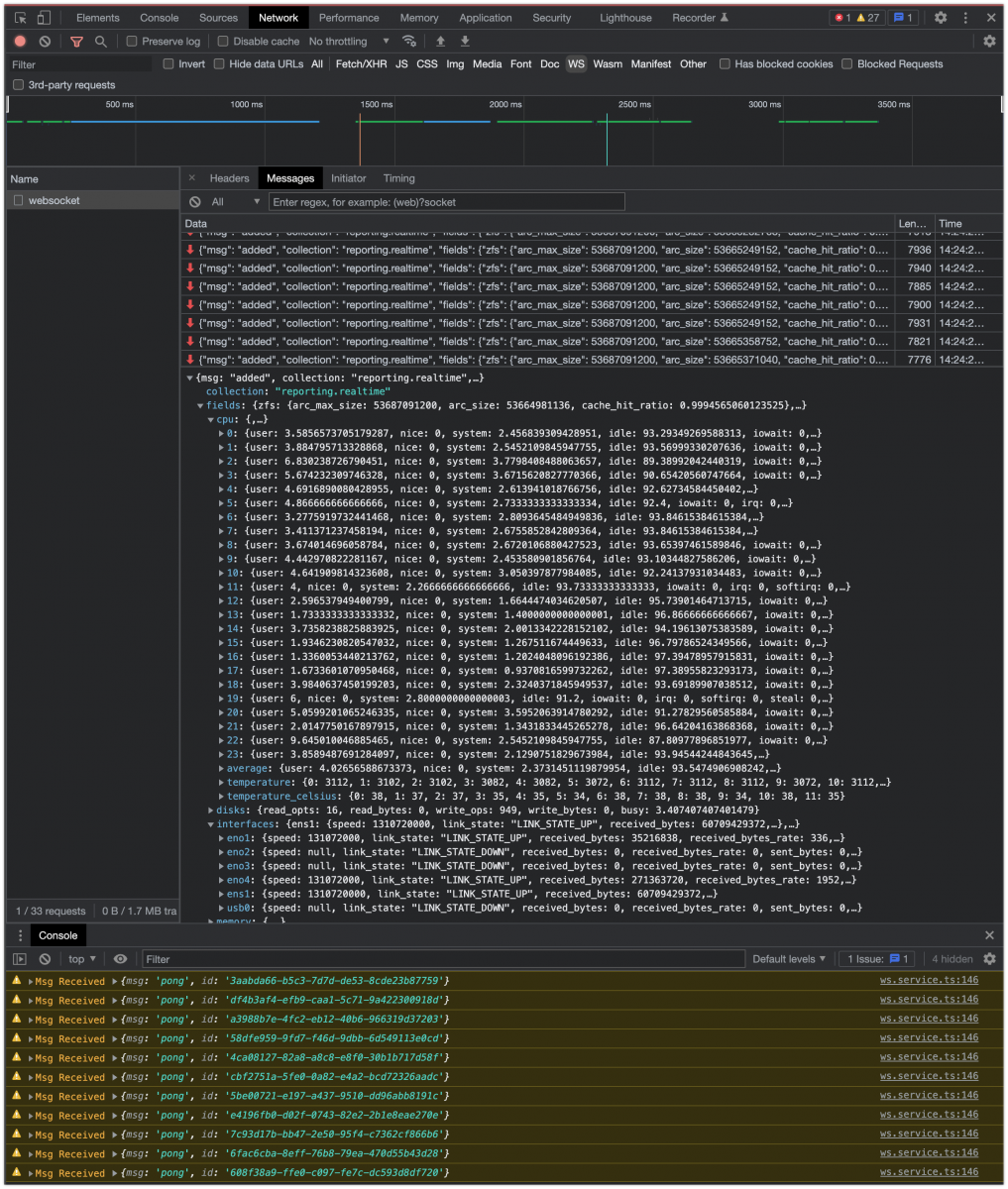
Task: Click the import HAR file icon
Action: 441,42
